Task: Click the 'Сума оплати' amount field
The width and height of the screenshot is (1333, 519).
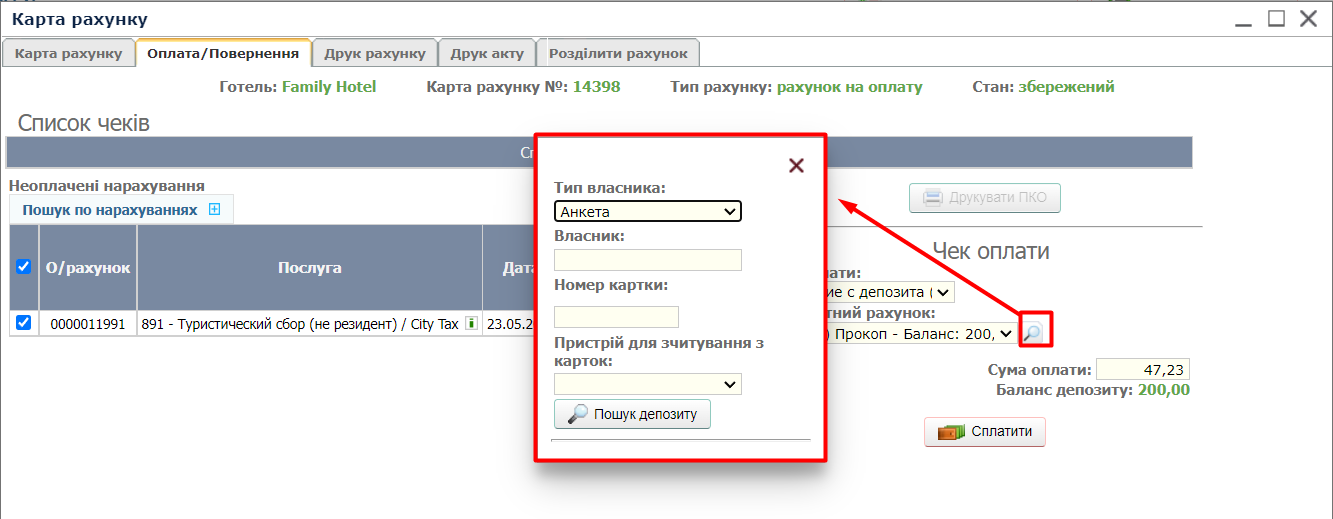Action: click(1143, 369)
